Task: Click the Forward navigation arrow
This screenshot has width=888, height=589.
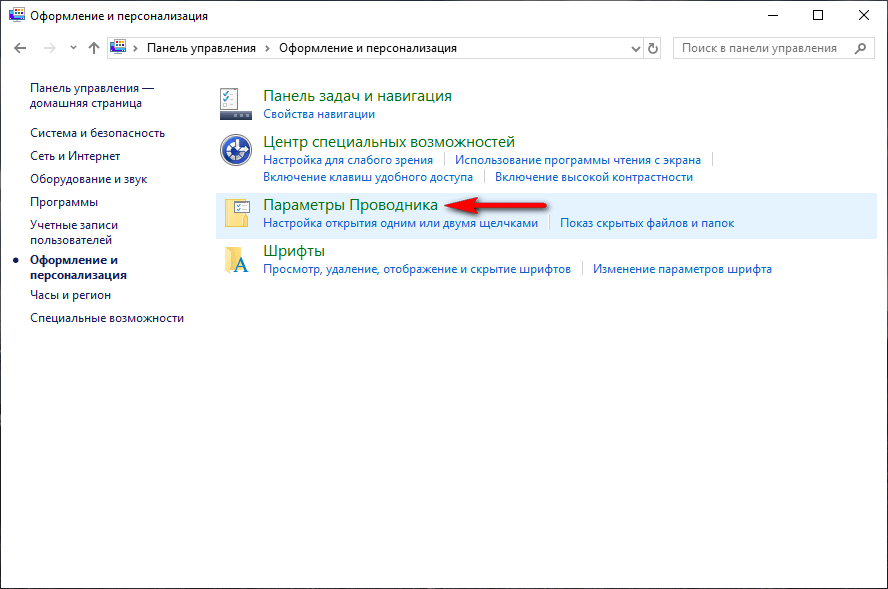Action: (x=50, y=48)
